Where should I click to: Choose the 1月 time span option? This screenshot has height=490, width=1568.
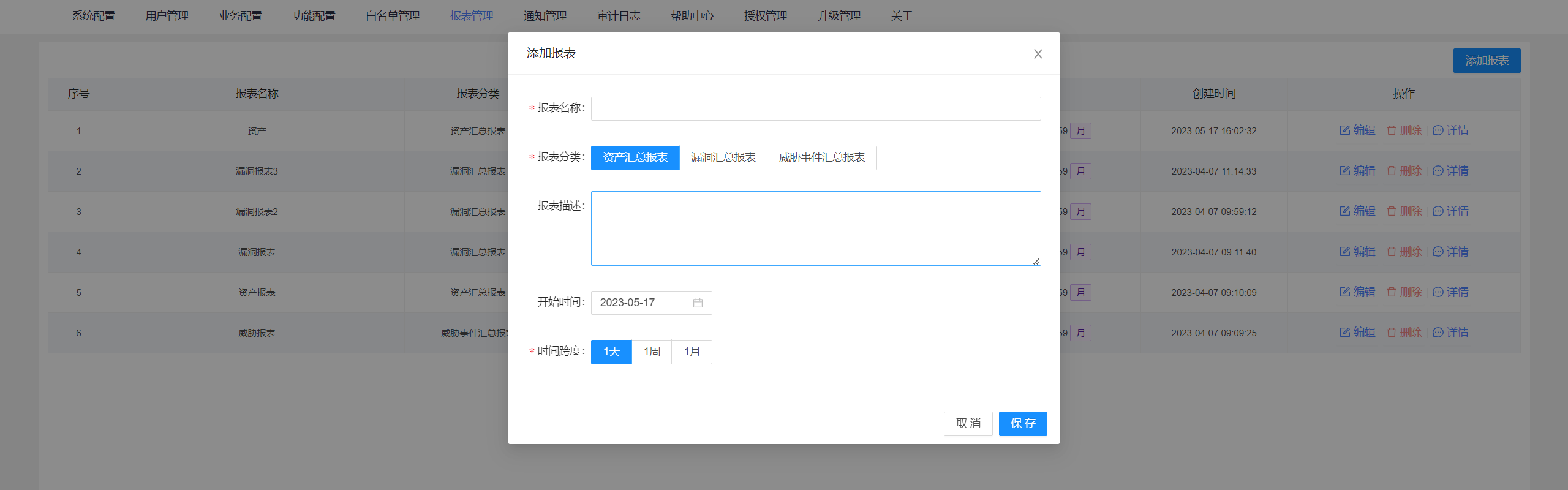[692, 352]
